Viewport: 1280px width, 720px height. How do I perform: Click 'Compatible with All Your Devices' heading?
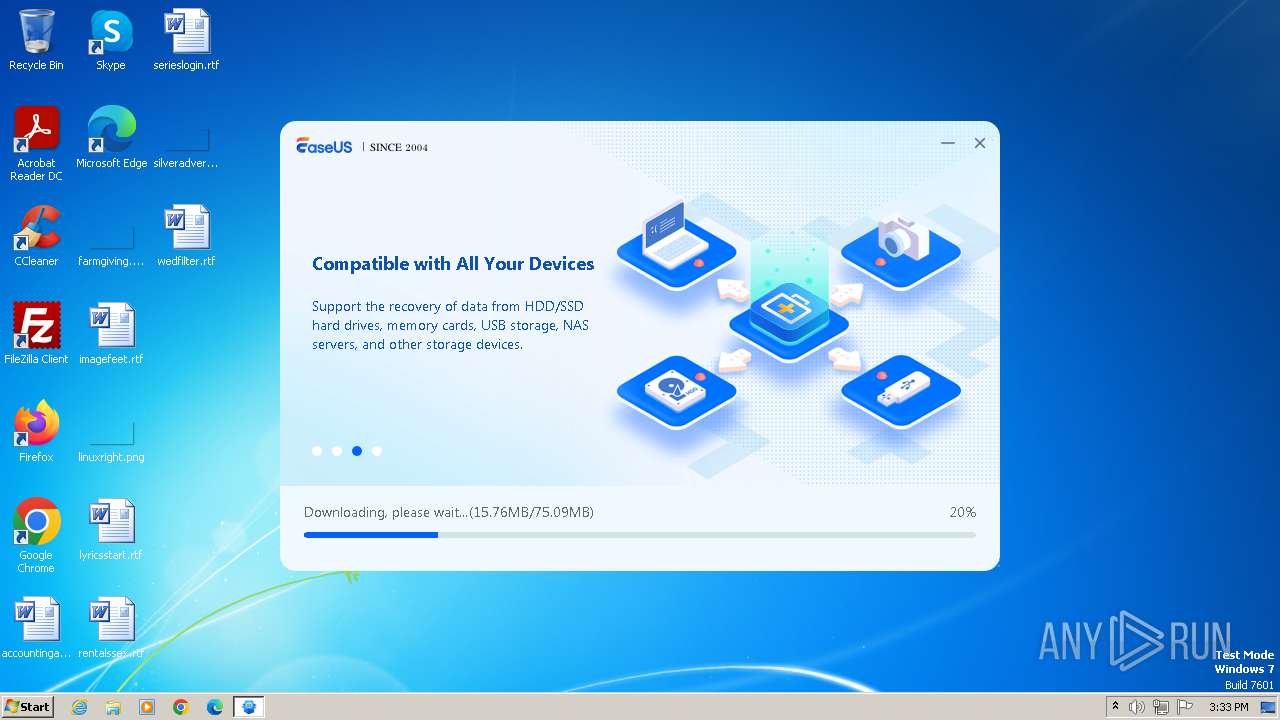tap(453, 264)
